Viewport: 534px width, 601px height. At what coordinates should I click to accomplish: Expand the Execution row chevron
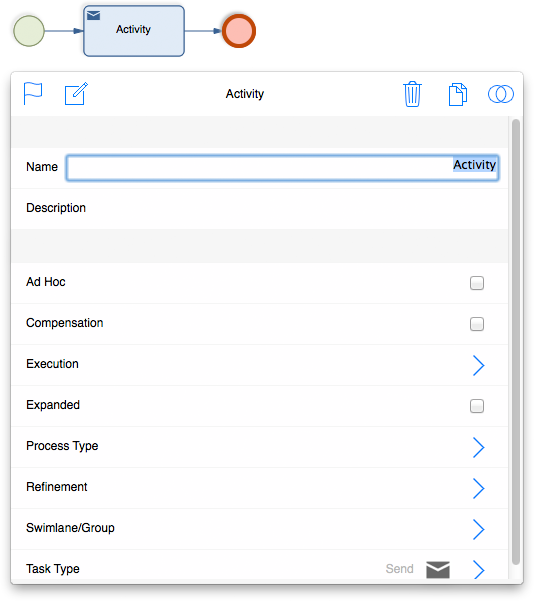[x=478, y=365]
